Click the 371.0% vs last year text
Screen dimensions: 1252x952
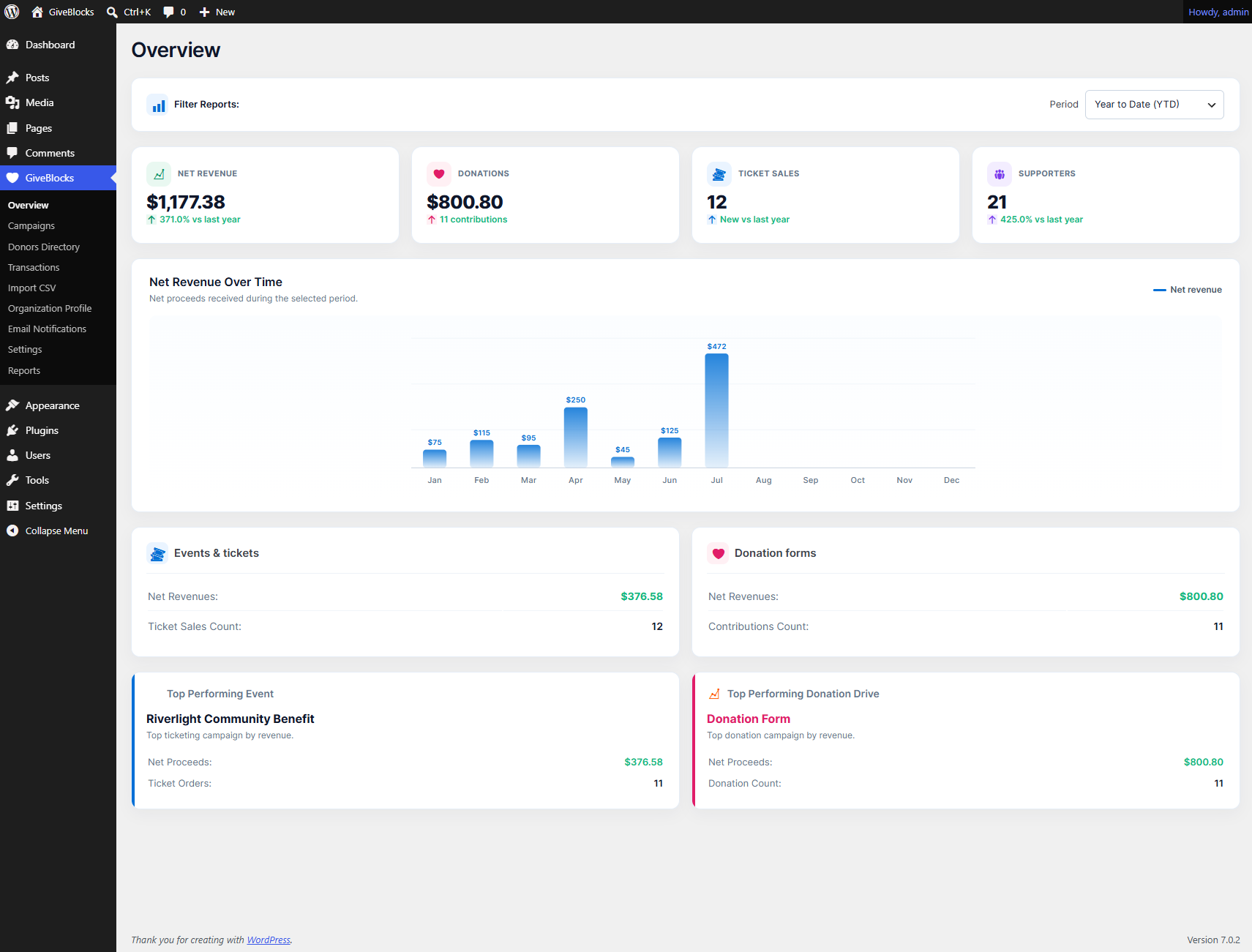pos(200,220)
